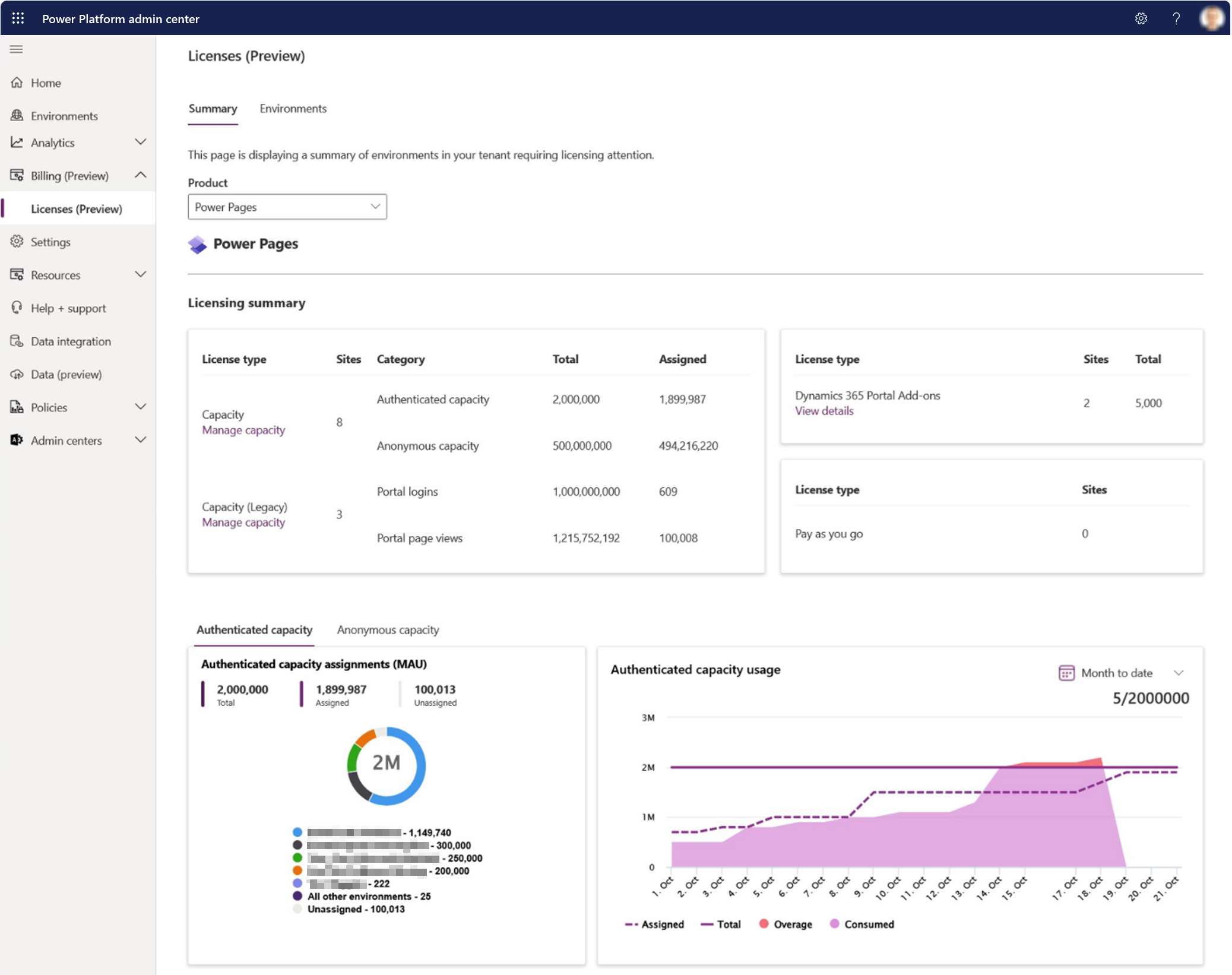Image resolution: width=1232 pixels, height=975 pixels.
Task: Open Settings from the sidebar
Action: coord(50,241)
